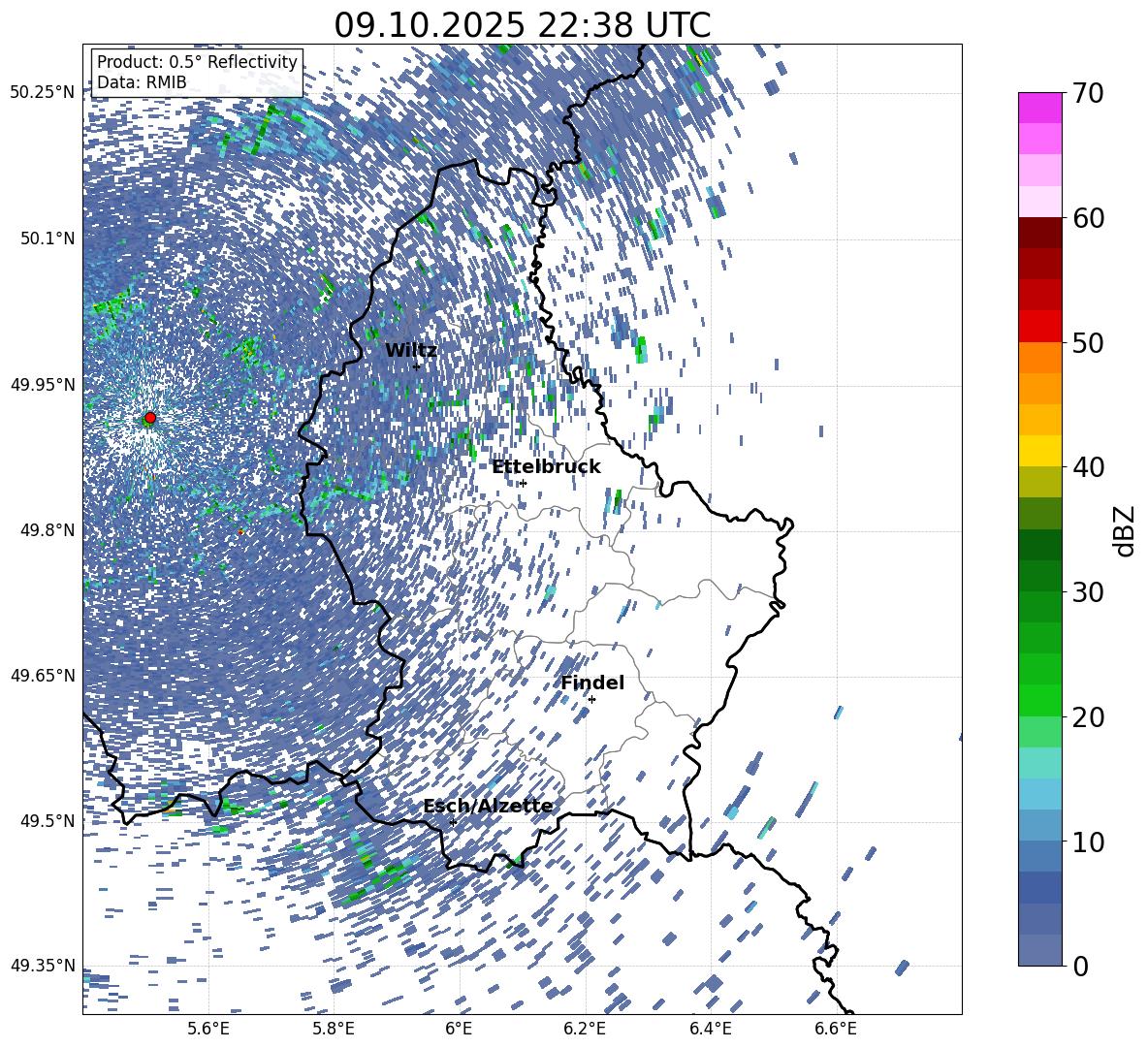The height and width of the screenshot is (1048, 1148).
Task: Click the 5.8°E longitude tick label
Action: (334, 1029)
